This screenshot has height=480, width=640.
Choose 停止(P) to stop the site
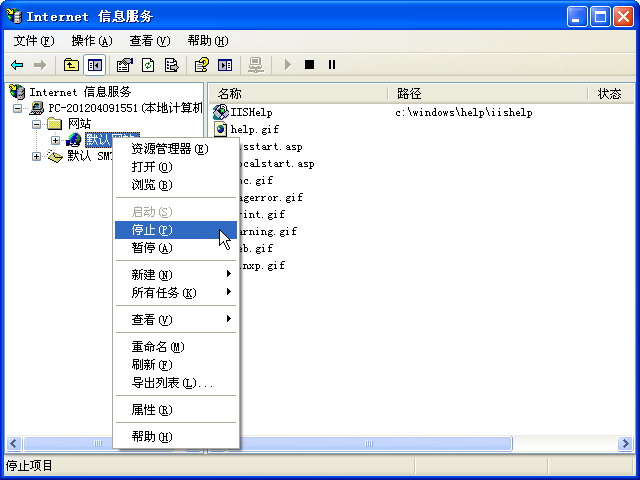coord(176,230)
